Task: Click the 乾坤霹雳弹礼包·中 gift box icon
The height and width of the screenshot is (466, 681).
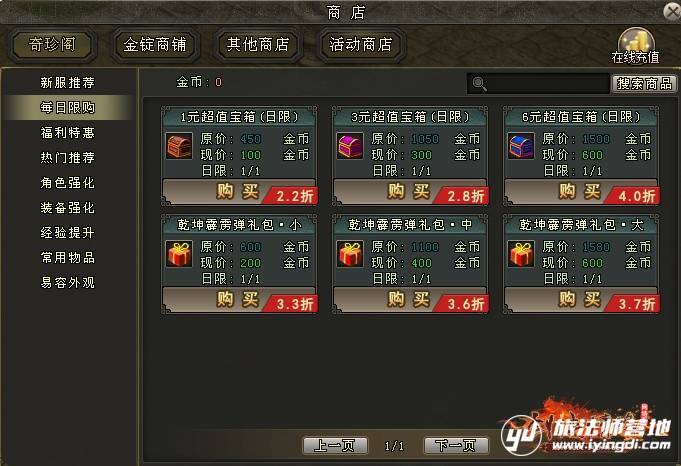Action: point(350,254)
